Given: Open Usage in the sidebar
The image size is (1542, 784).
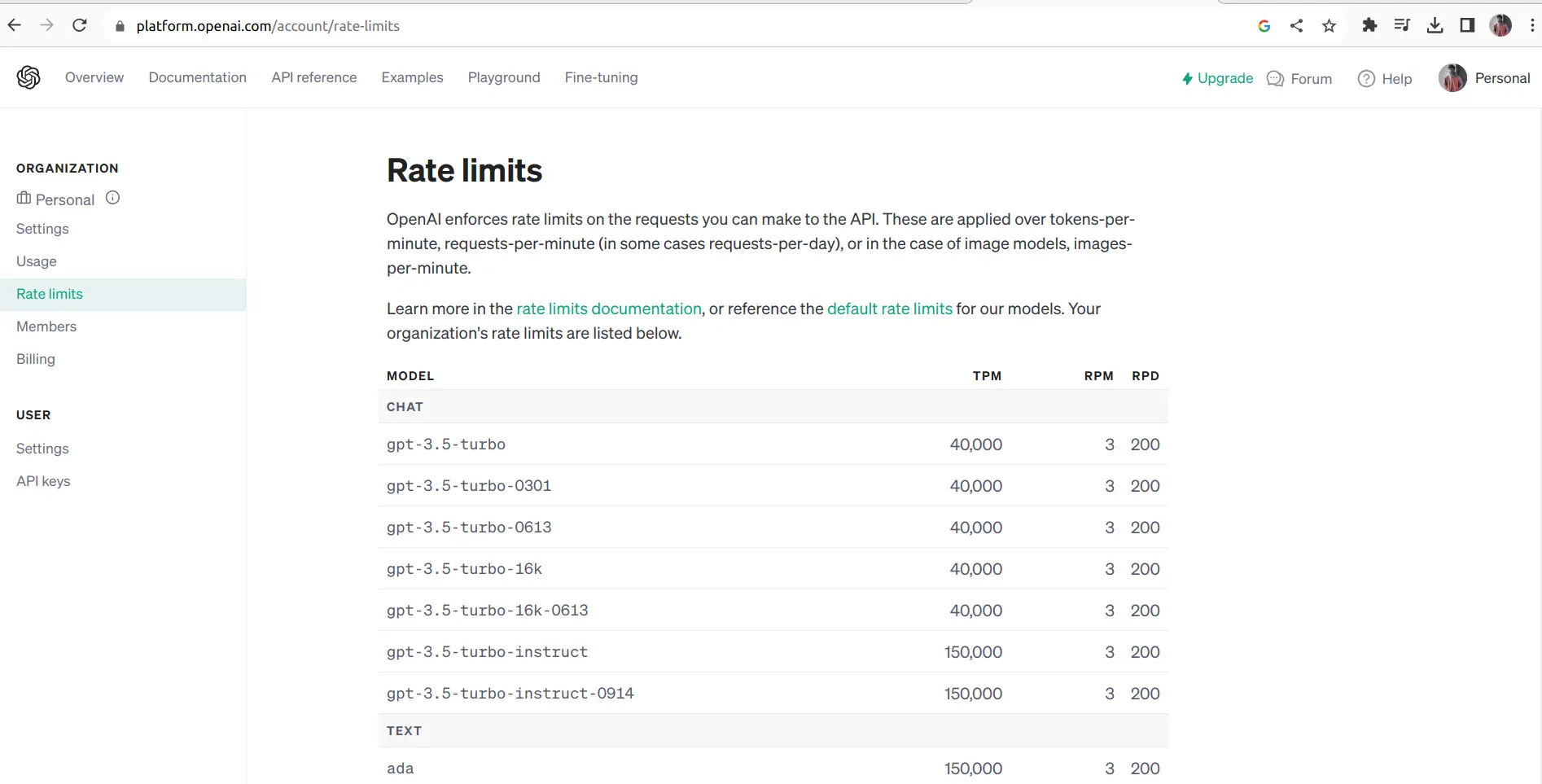Looking at the screenshot, I should [x=37, y=261].
